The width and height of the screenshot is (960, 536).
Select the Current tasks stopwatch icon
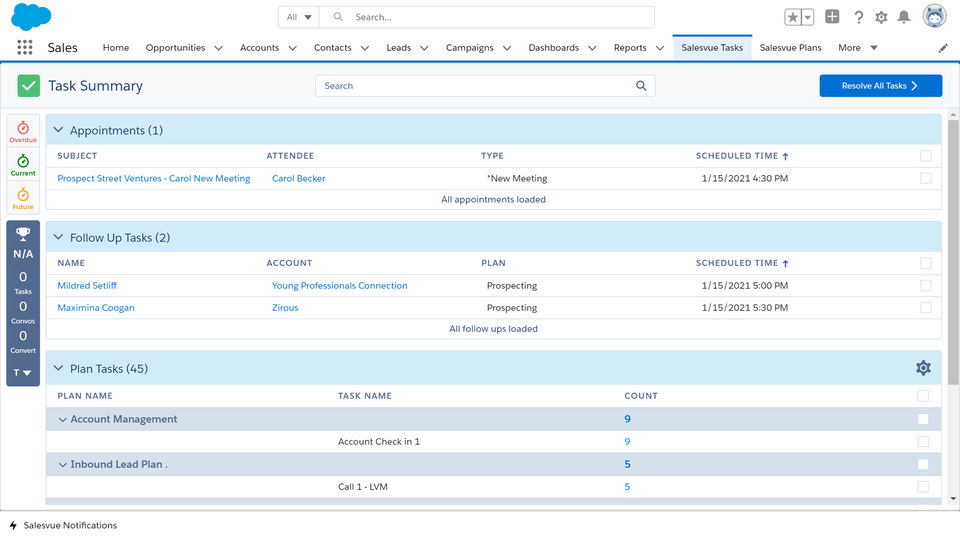click(23, 162)
